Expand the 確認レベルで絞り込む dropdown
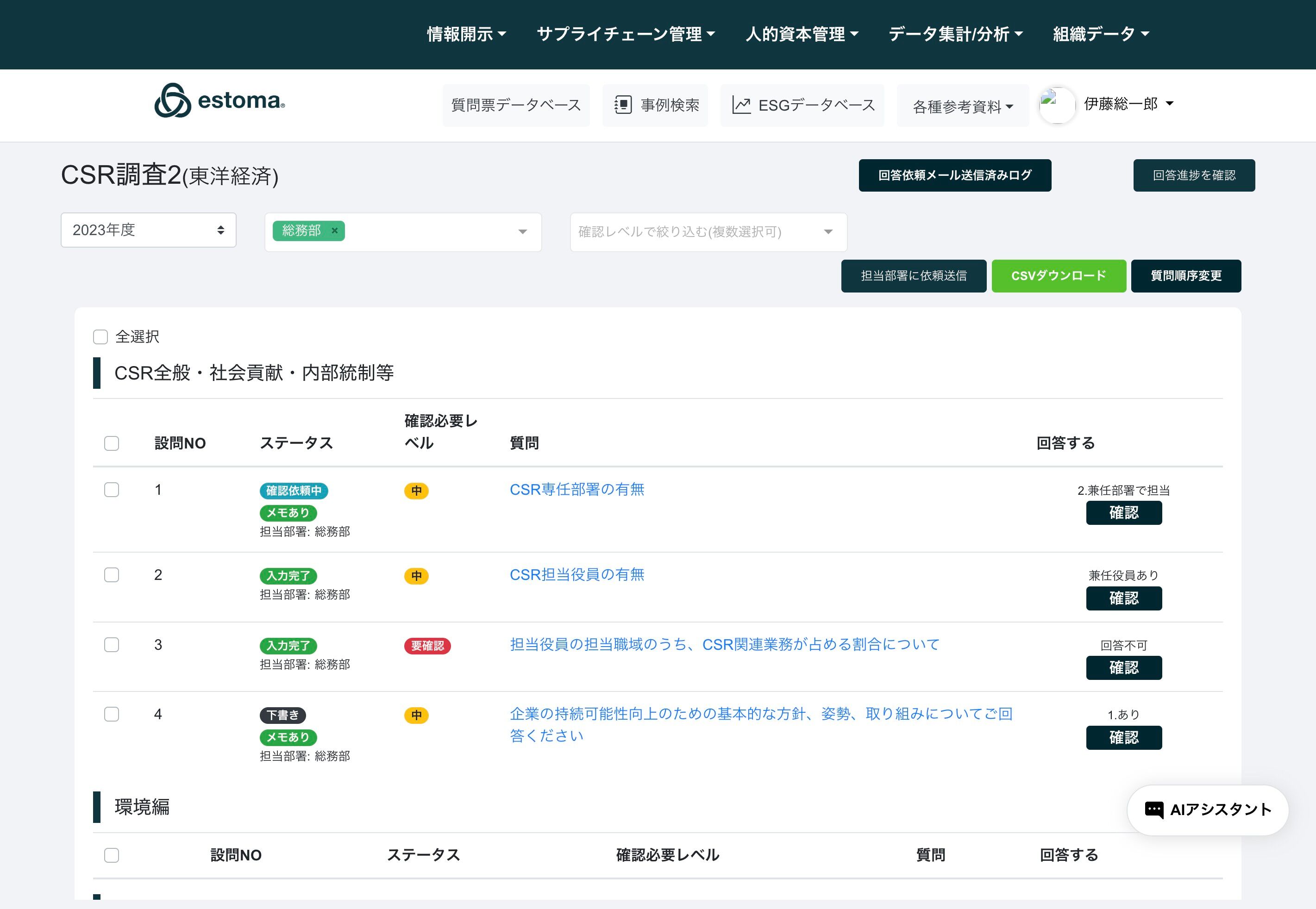Image resolution: width=1316 pixels, height=909 pixels. click(708, 232)
